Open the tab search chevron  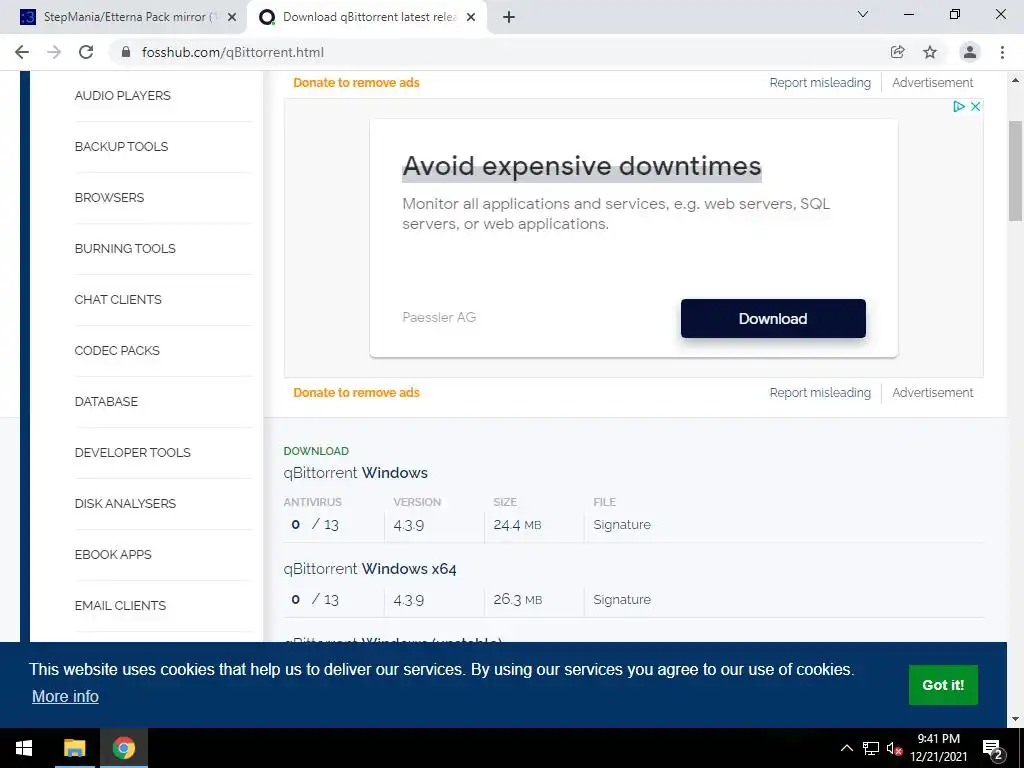[863, 14]
